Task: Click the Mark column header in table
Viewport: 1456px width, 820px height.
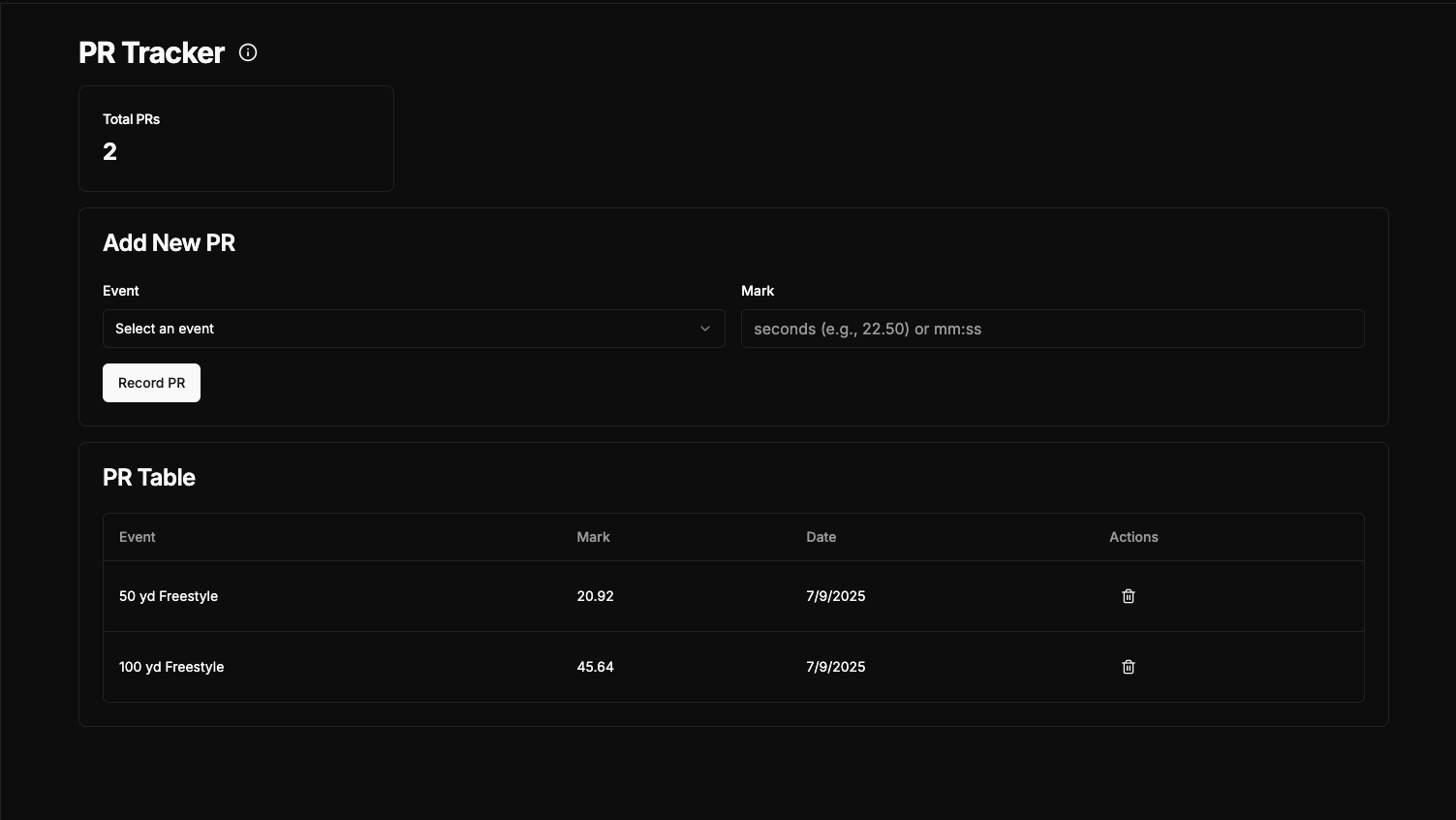Action: click(x=593, y=537)
